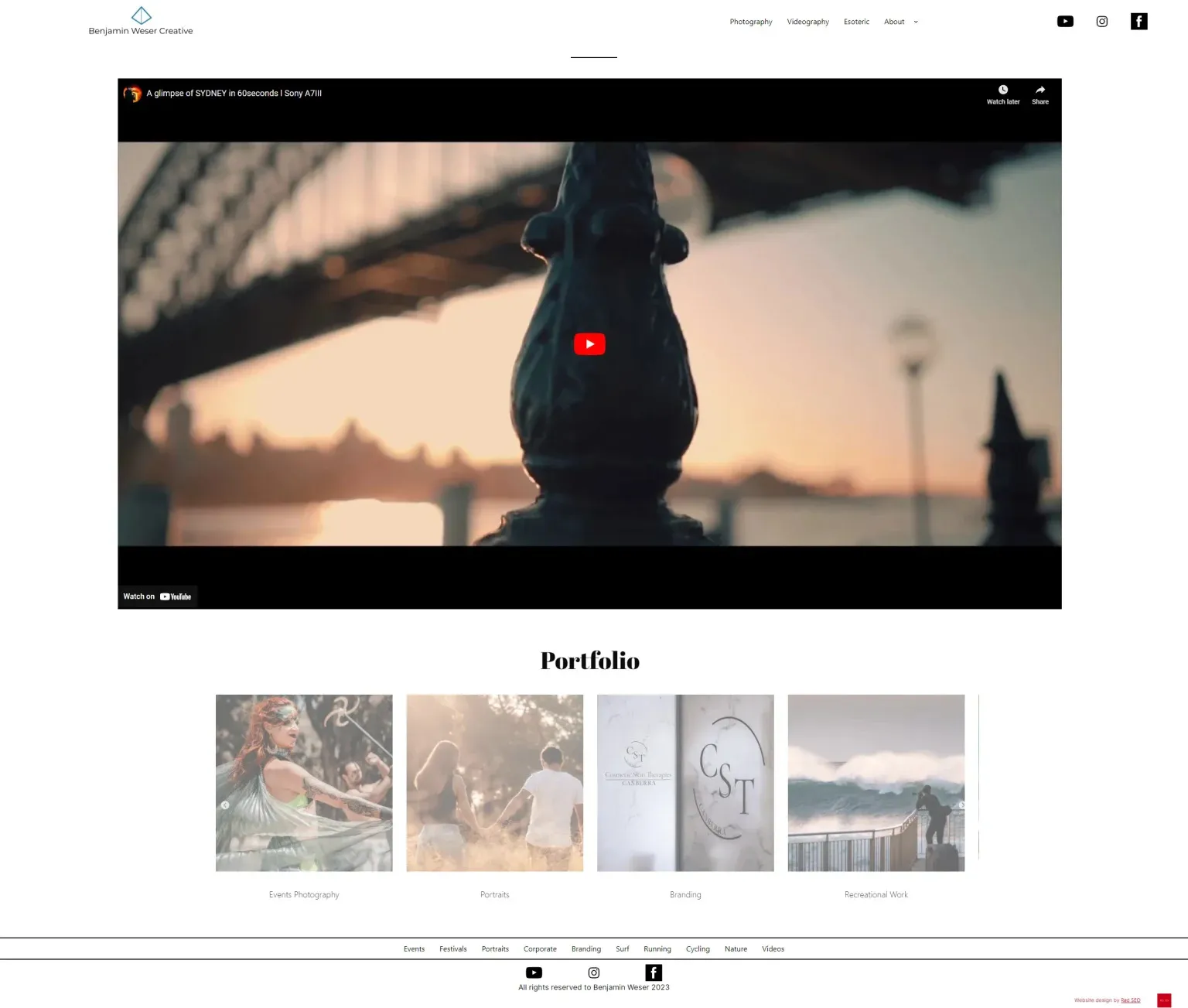Open the Facebook icon in header
This screenshot has width=1188, height=1008.
tap(1138, 21)
